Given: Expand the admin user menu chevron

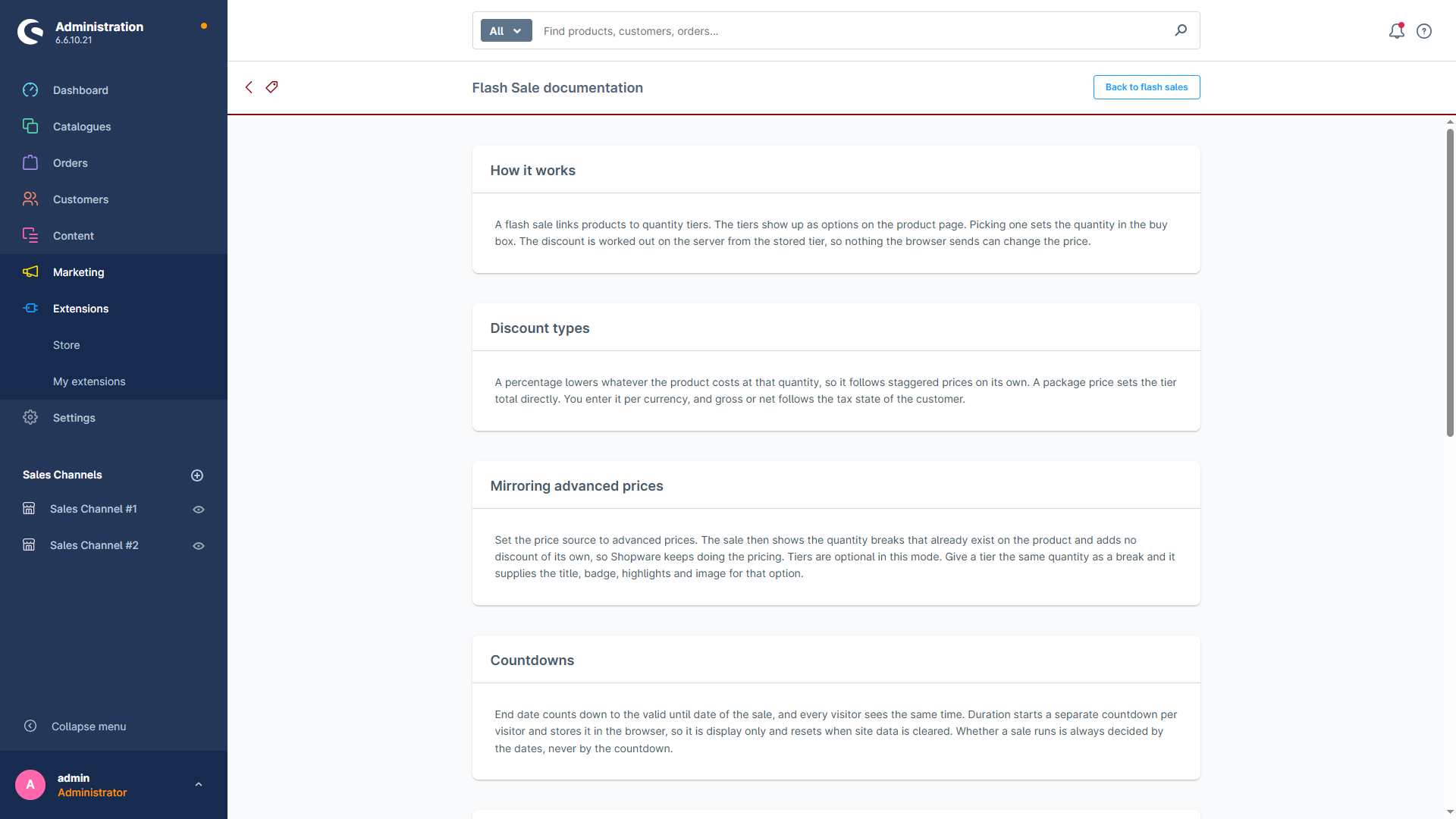Looking at the screenshot, I should [199, 785].
